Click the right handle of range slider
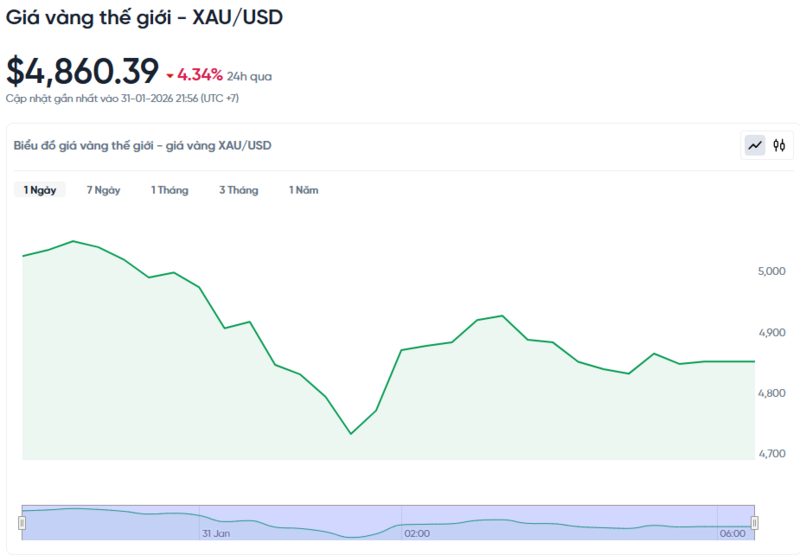This screenshot has height=555, width=800. [x=755, y=522]
